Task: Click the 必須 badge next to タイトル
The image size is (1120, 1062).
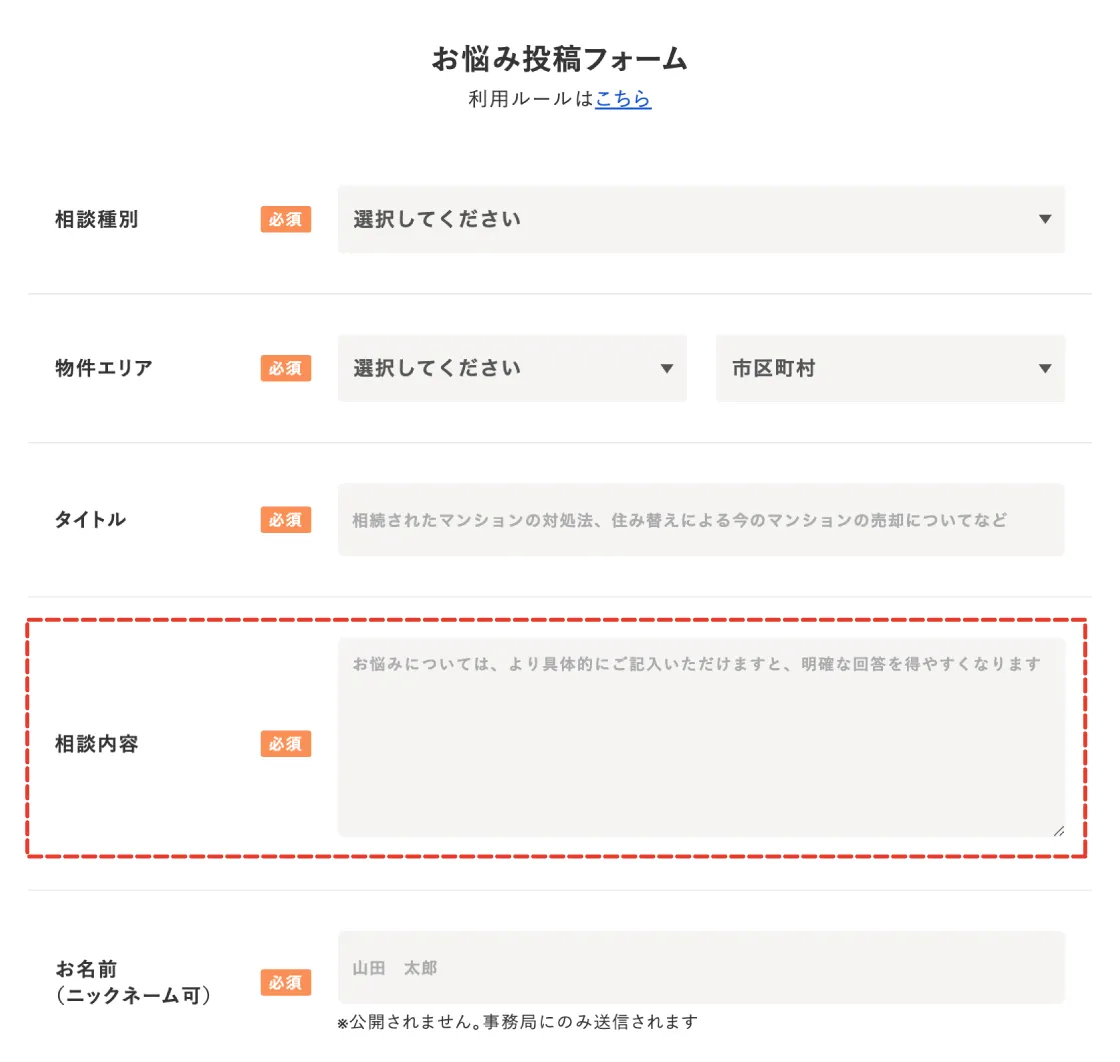Action: click(286, 519)
